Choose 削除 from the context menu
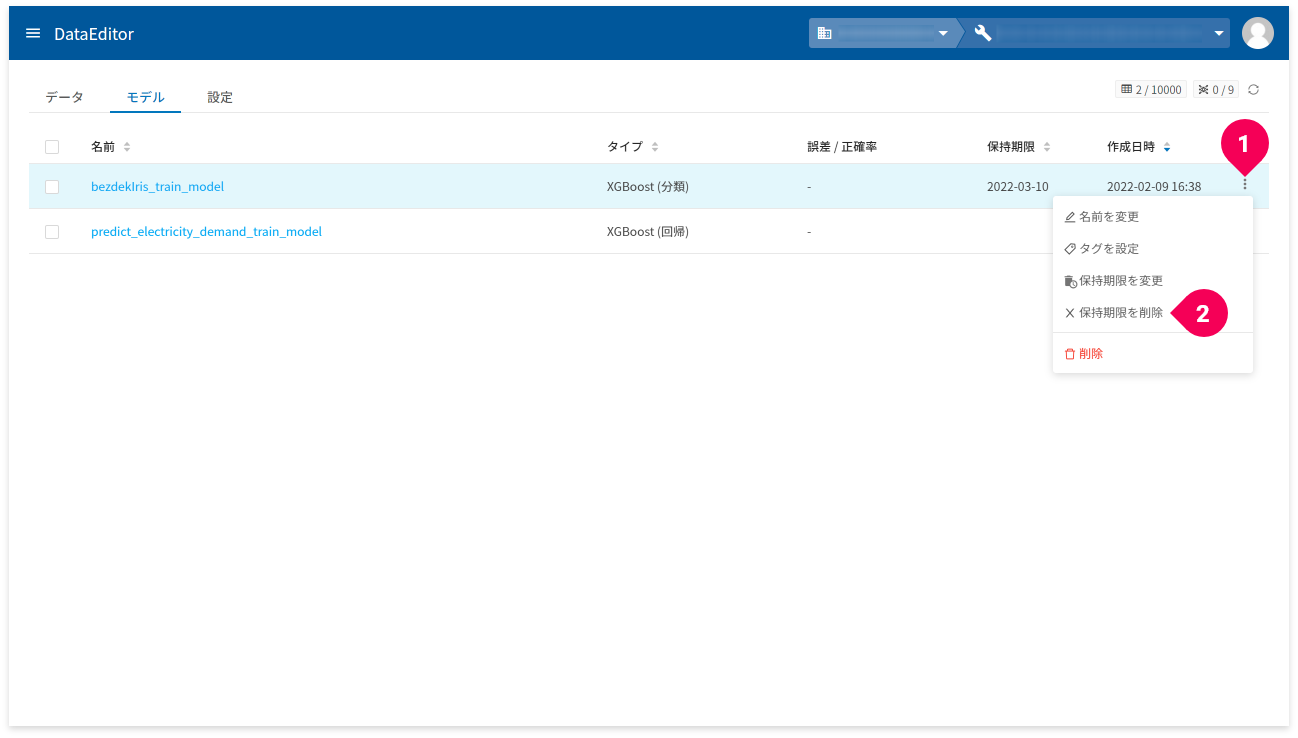The width and height of the screenshot is (1298, 738). 1153,354
